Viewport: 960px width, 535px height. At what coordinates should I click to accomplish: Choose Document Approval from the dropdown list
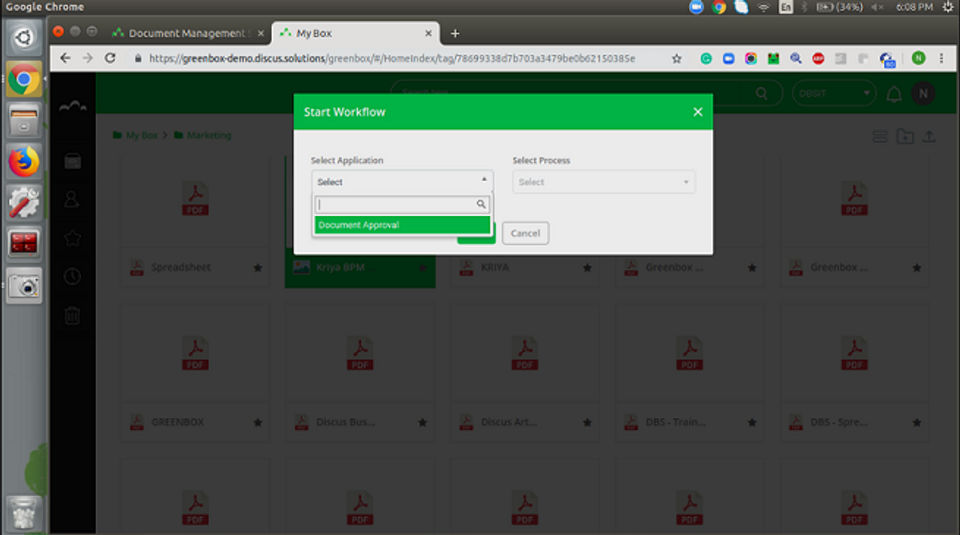pos(402,225)
